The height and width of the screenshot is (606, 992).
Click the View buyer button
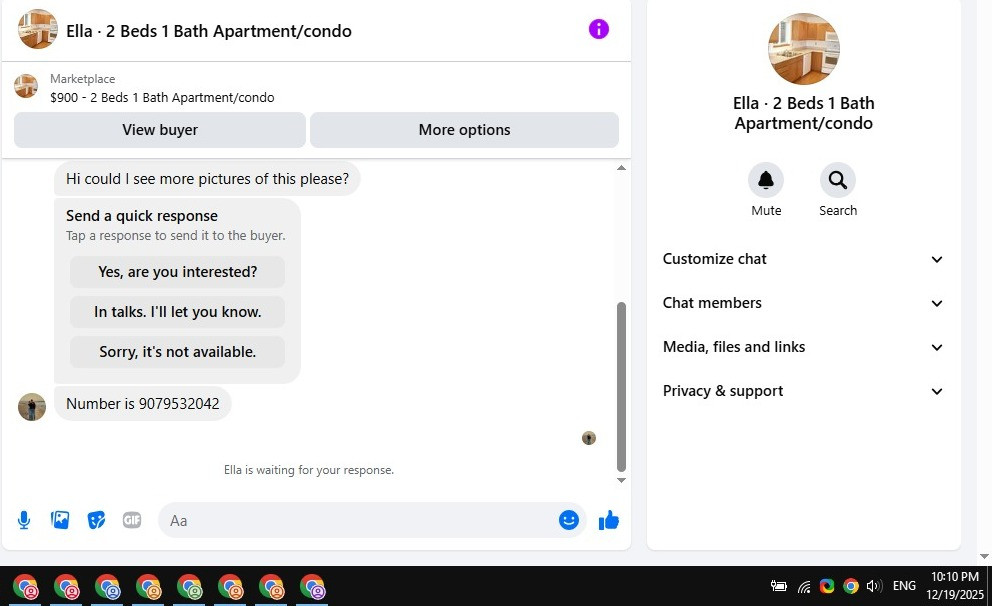point(160,130)
